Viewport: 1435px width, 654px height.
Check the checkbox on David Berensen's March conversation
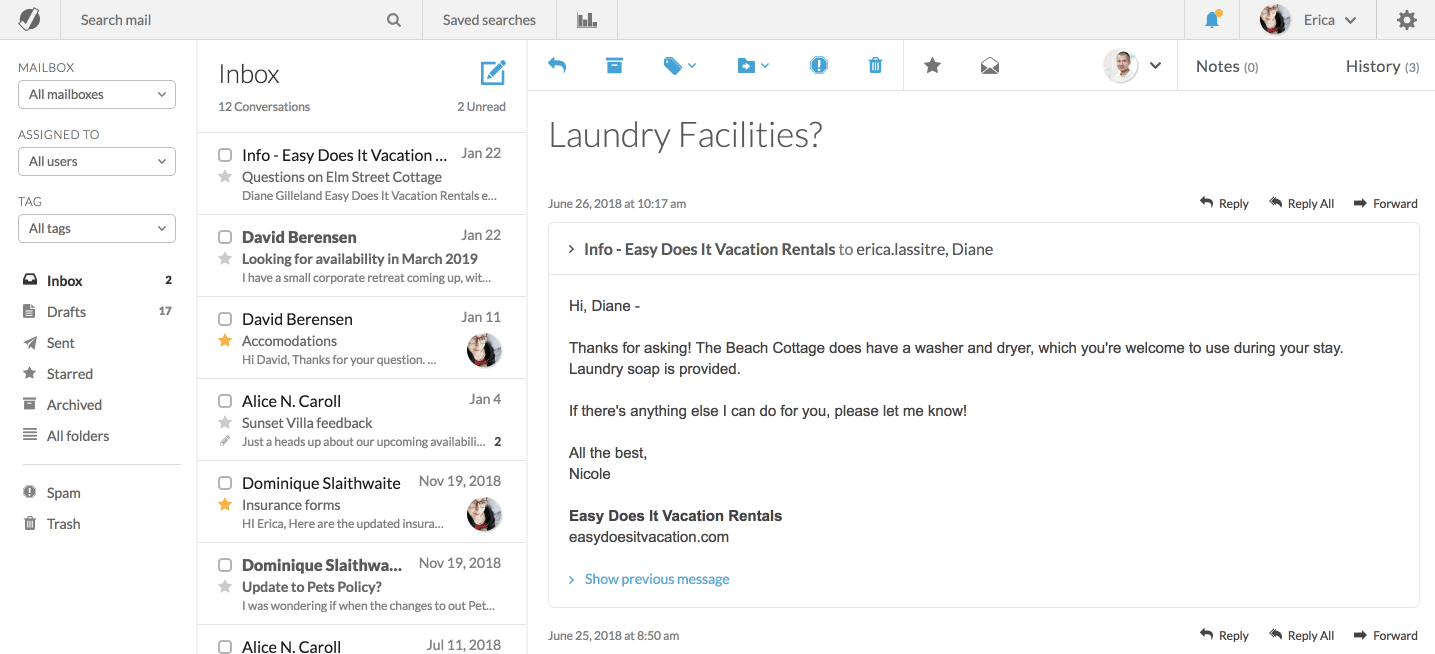(225, 235)
